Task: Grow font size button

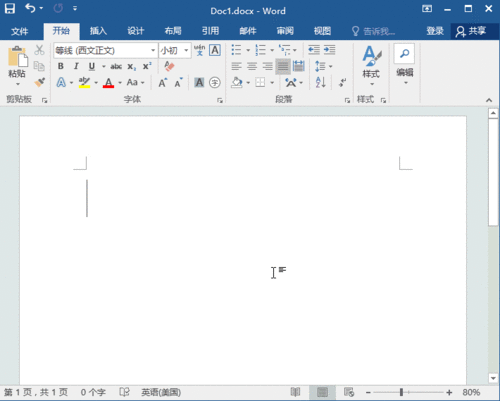Action: tap(163, 82)
